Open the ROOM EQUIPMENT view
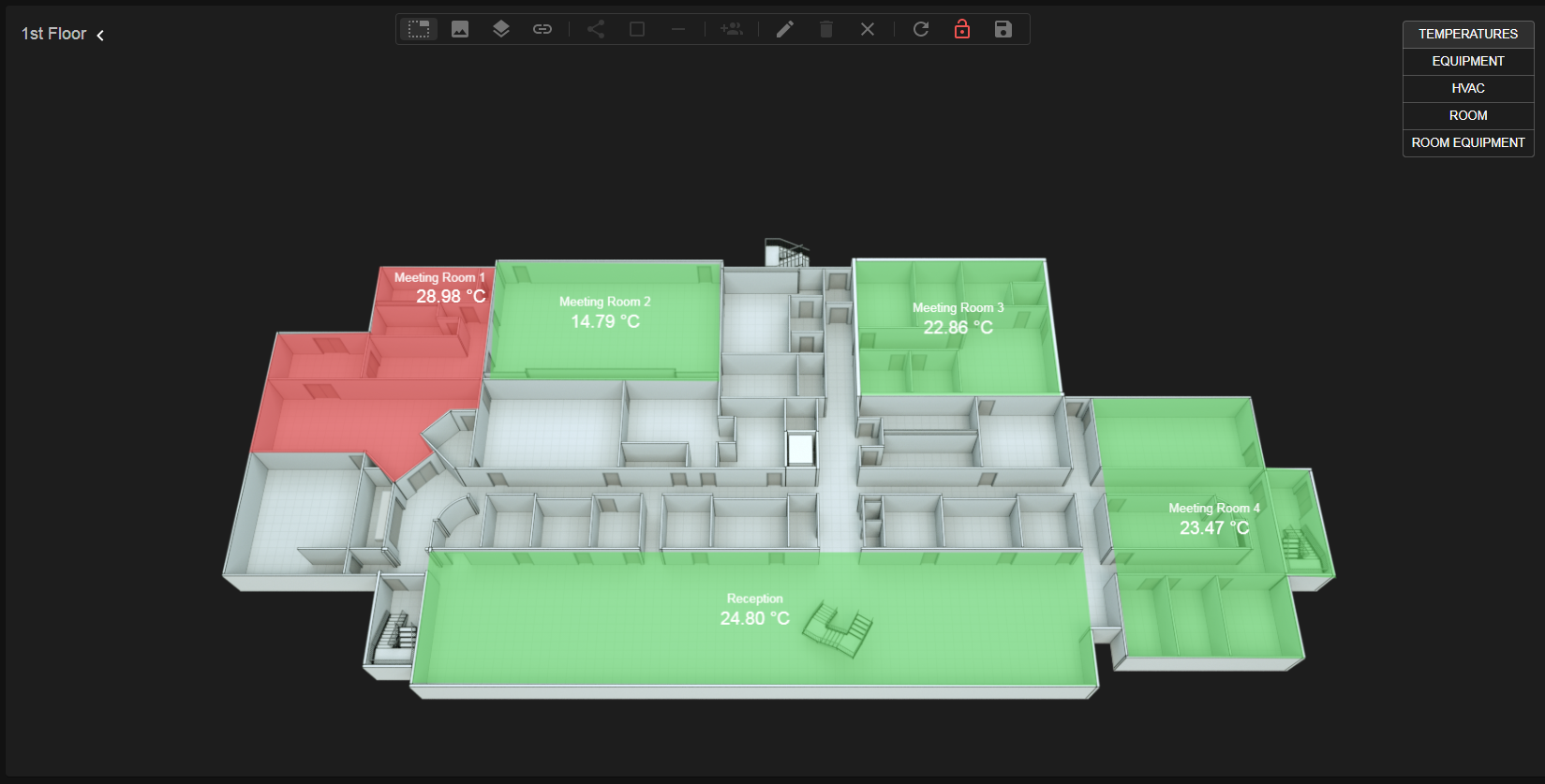The width and height of the screenshot is (1545, 784). pos(1467,142)
